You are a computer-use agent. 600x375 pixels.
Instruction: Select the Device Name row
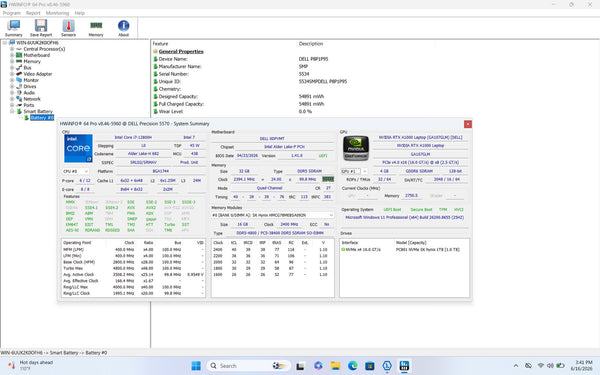[x=173, y=59]
